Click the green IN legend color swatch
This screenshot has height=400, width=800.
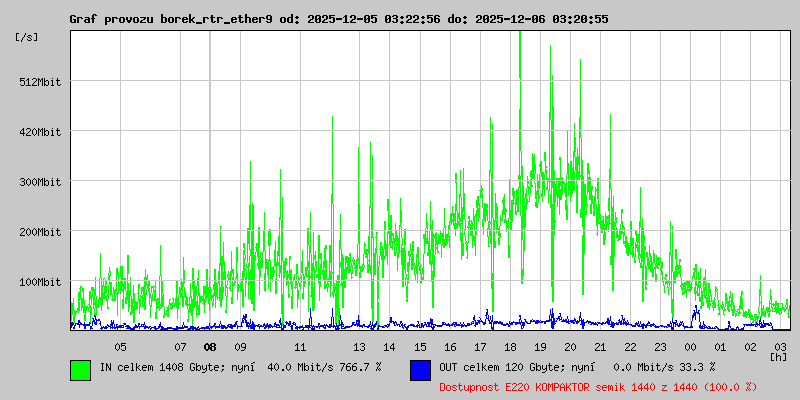(x=80, y=369)
